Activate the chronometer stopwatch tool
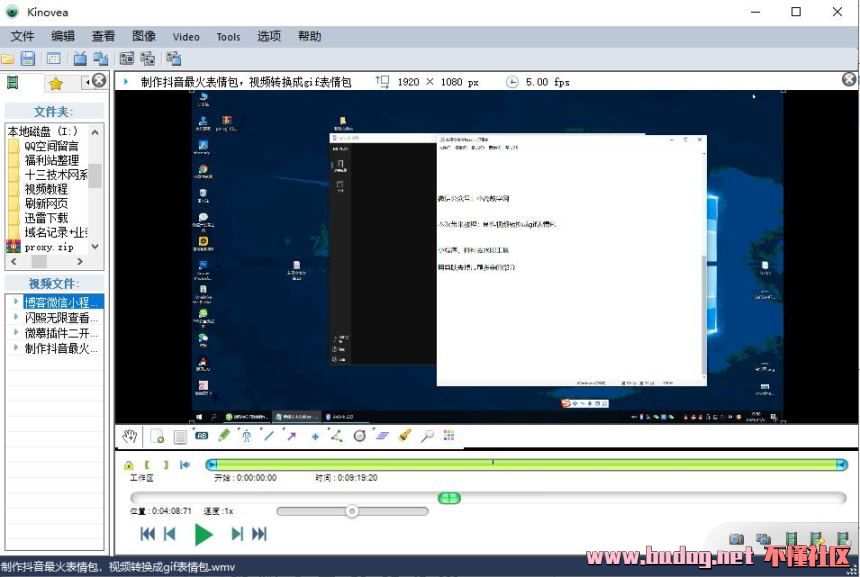The width and height of the screenshot is (860, 577). 360,436
